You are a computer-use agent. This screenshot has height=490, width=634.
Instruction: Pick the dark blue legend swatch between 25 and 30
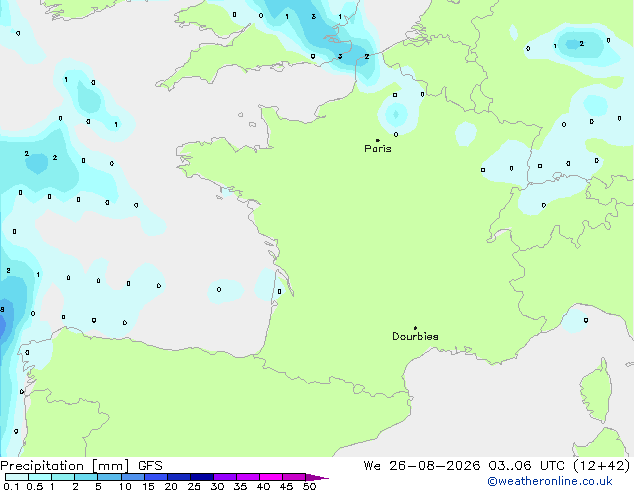(x=201, y=477)
